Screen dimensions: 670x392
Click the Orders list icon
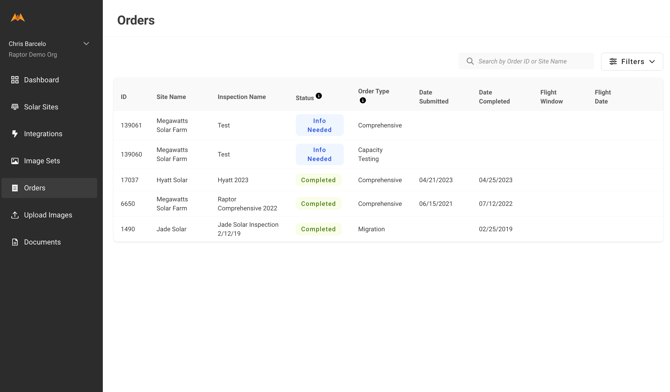pos(15,188)
